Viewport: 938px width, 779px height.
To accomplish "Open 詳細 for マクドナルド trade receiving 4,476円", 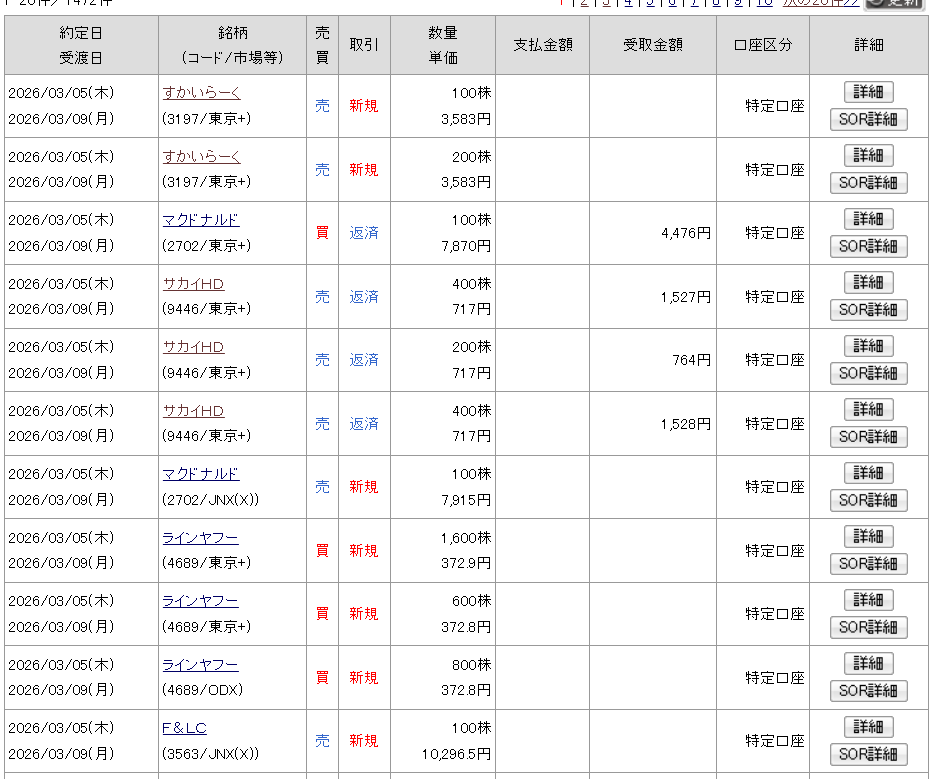I will coord(868,219).
